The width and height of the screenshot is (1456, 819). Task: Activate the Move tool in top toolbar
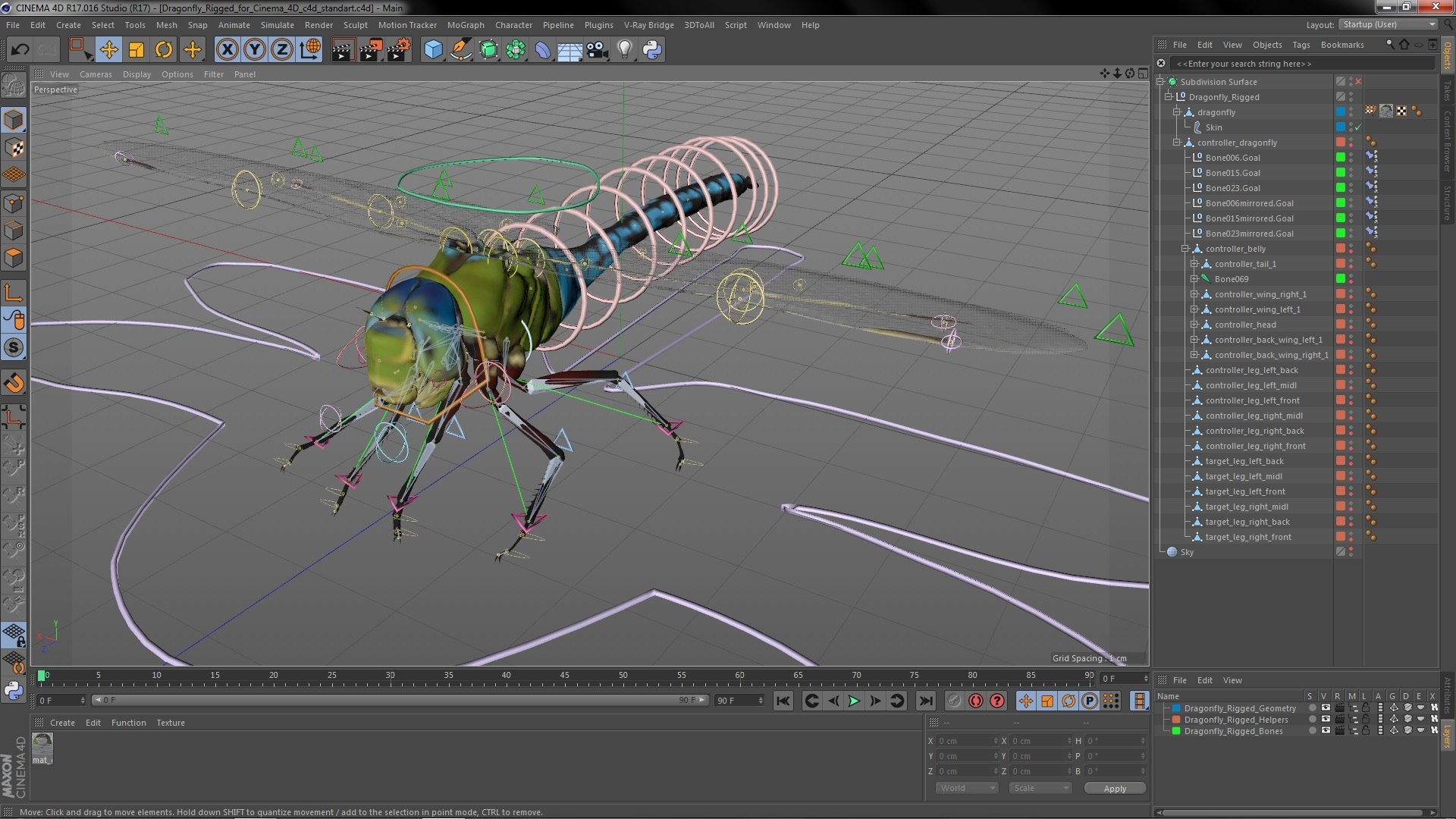click(x=108, y=50)
